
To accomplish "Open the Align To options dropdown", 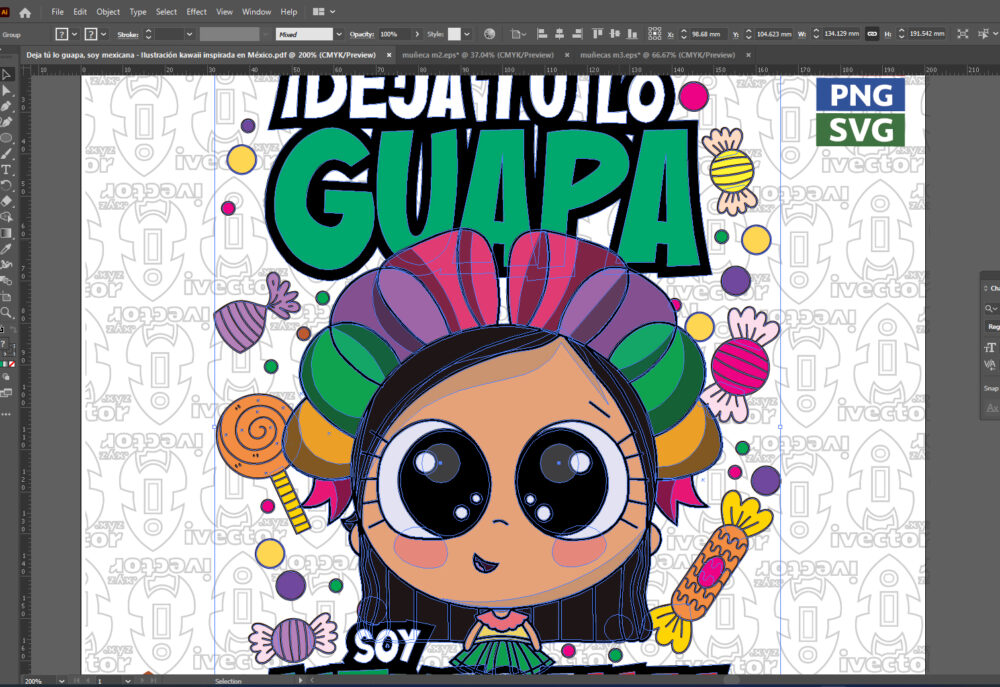I will (x=517, y=34).
